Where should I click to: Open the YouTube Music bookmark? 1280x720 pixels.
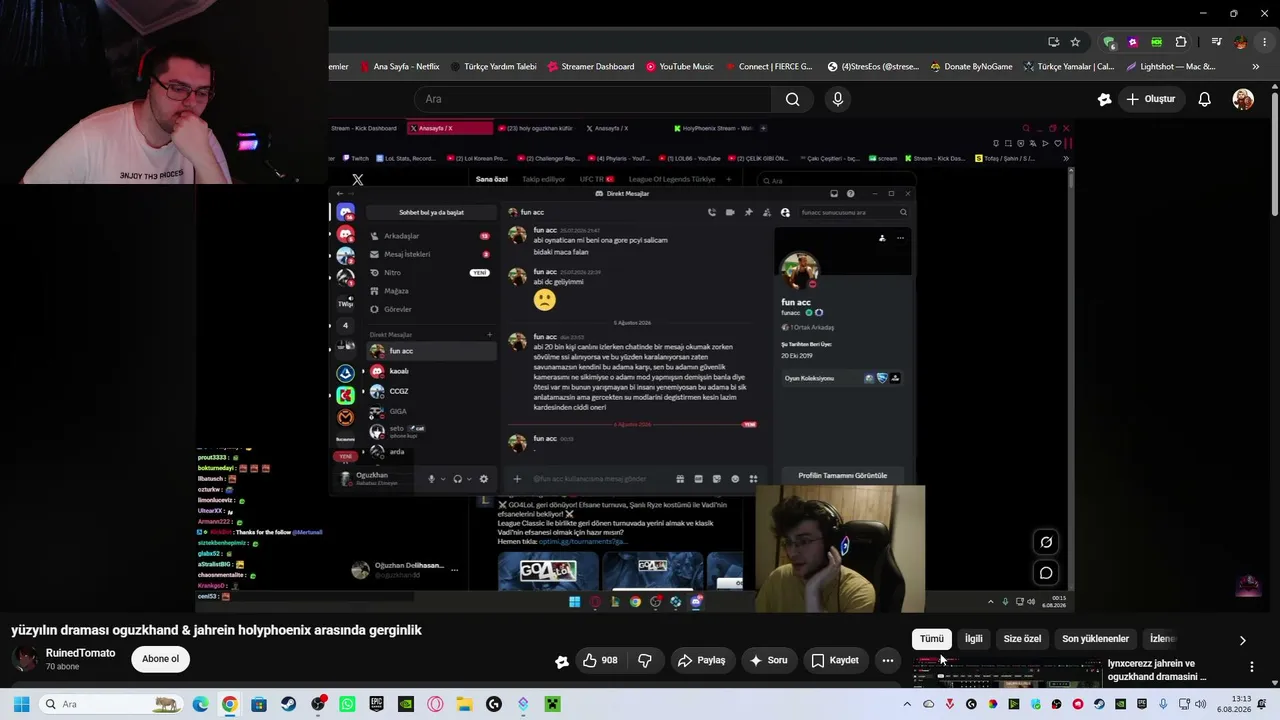point(679,67)
